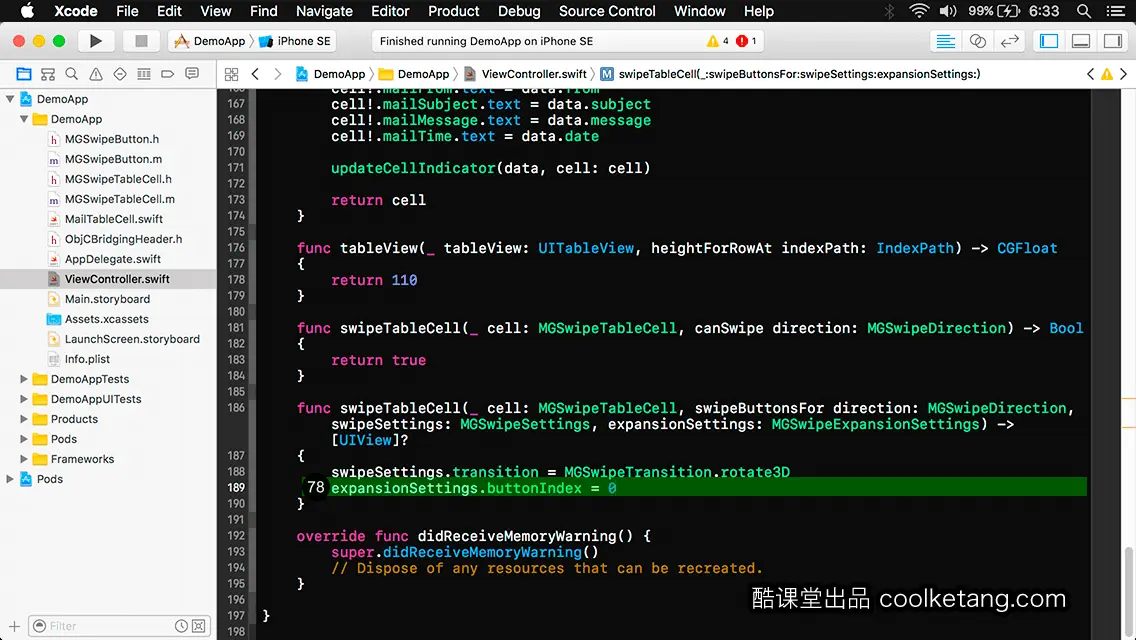This screenshot has width=1136, height=640.
Task: Select Main.storyboard file
Action: [107, 299]
